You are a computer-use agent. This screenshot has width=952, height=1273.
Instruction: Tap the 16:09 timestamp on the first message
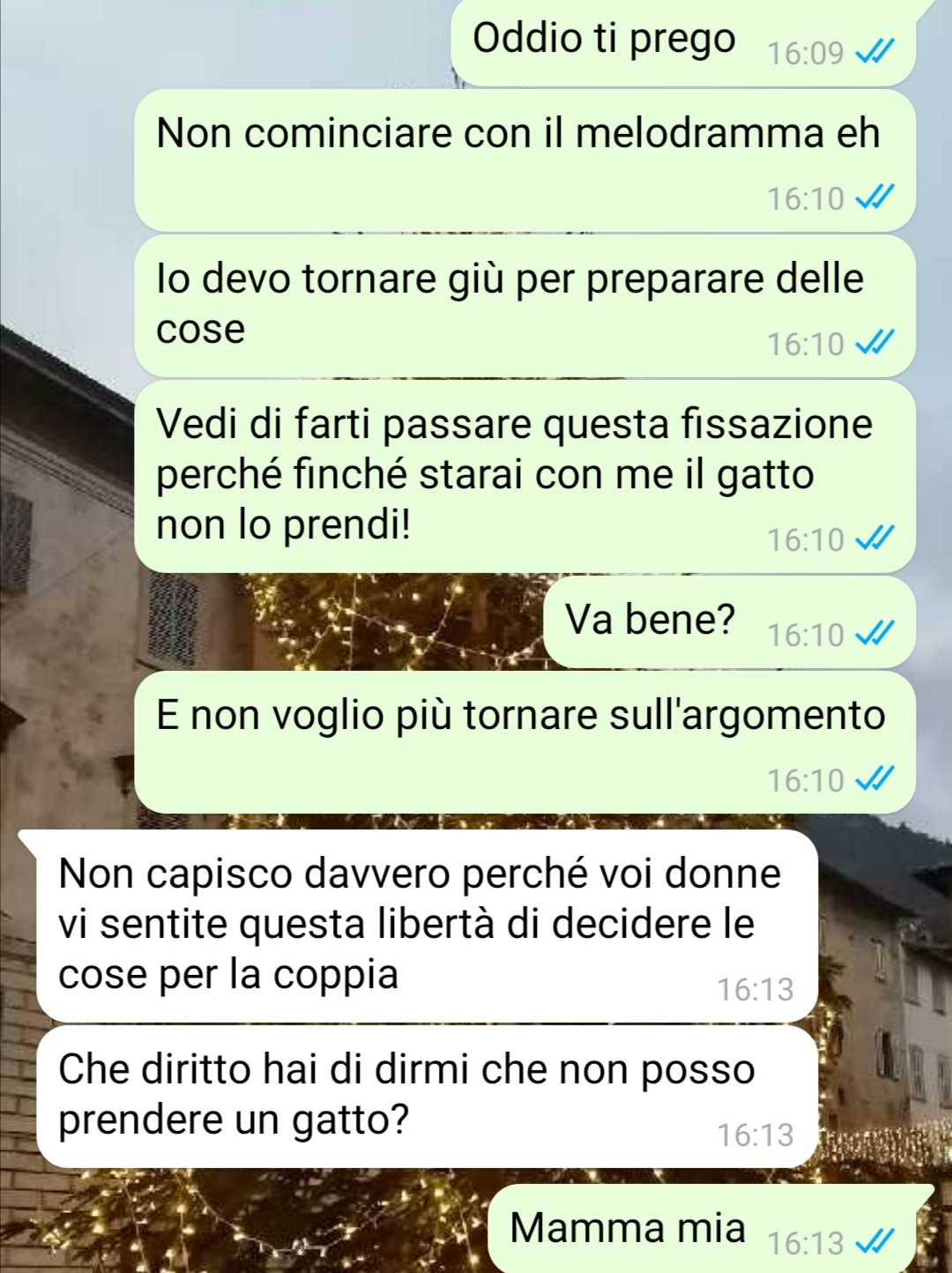[x=806, y=53]
